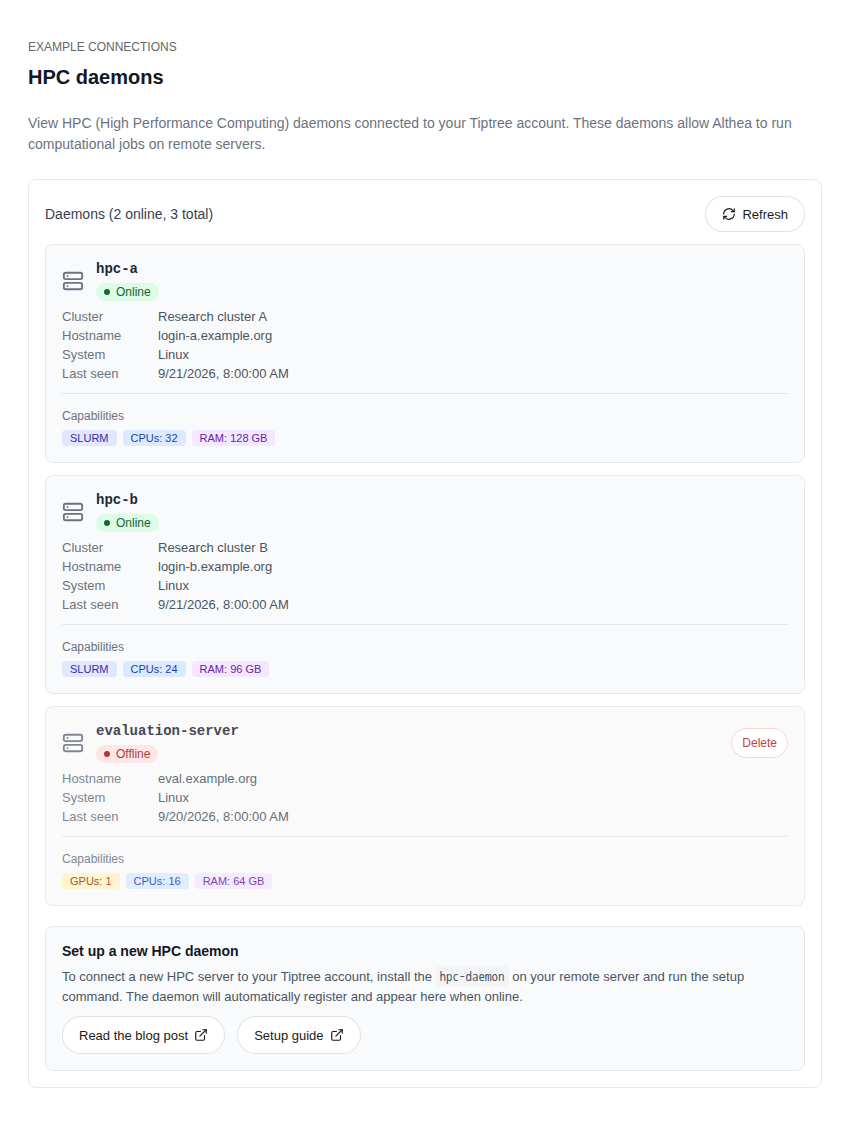This screenshot has height=1140, width=850.
Task: Click the CPUs: 16 capability tag
Action: pos(157,881)
